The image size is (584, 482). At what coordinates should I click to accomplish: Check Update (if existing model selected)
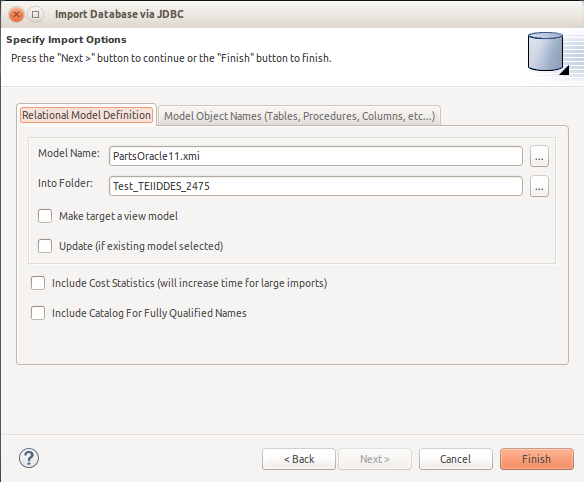[45, 246]
